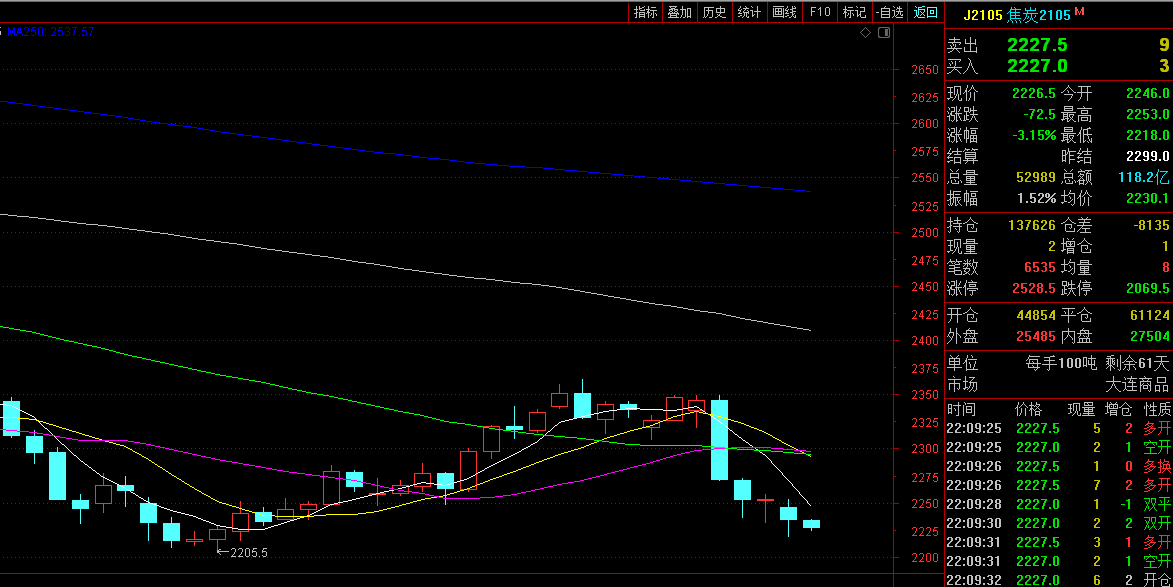
Task: Click the 标记 mark button
Action: [x=854, y=12]
